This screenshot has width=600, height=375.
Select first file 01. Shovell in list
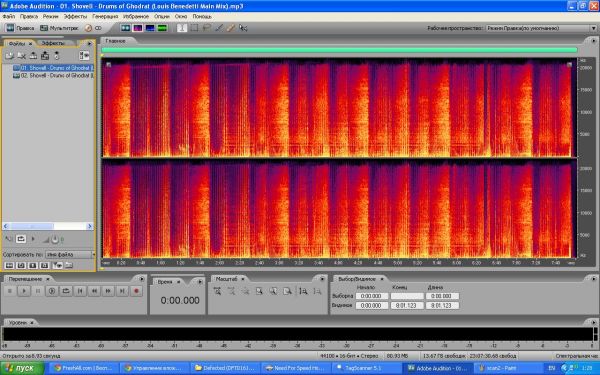tap(53, 68)
